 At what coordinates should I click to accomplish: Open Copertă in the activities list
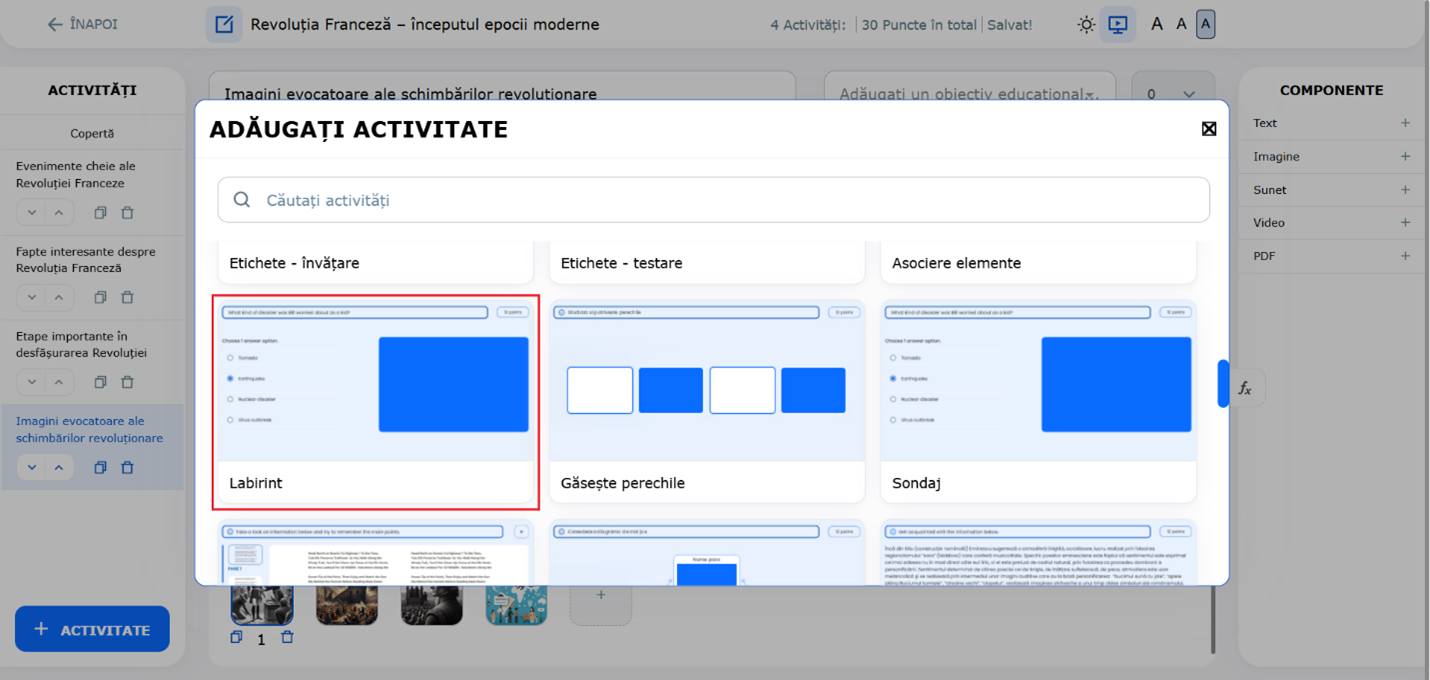click(92, 133)
